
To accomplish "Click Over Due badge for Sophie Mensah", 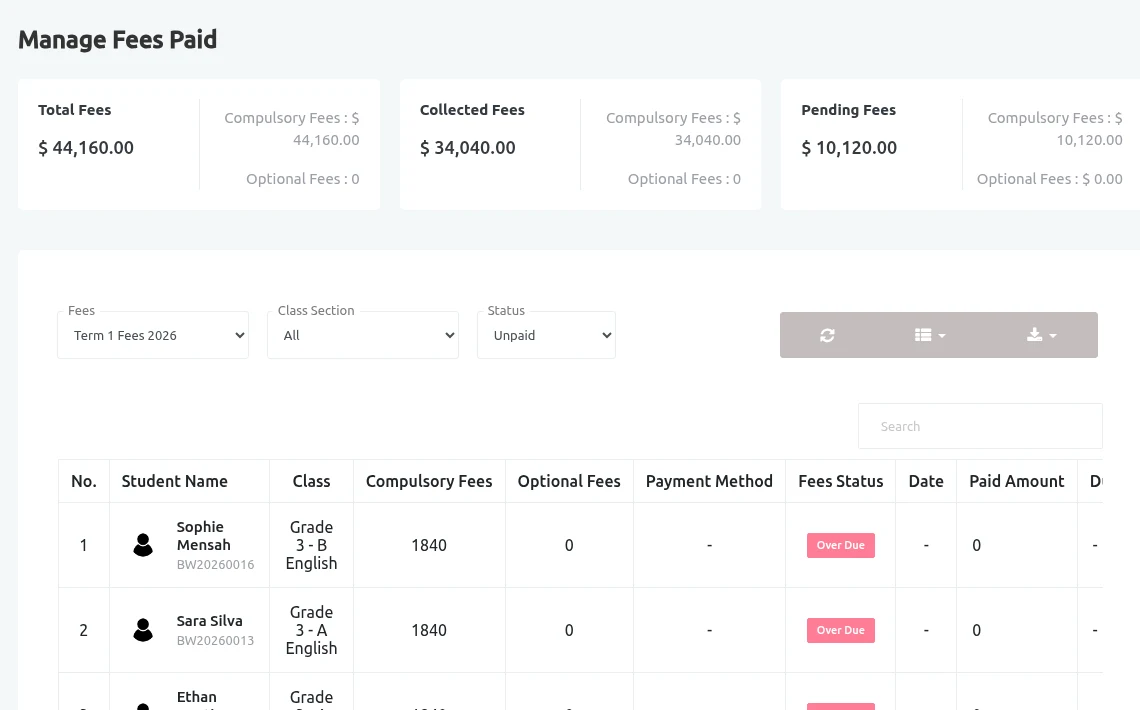I will coord(840,545).
